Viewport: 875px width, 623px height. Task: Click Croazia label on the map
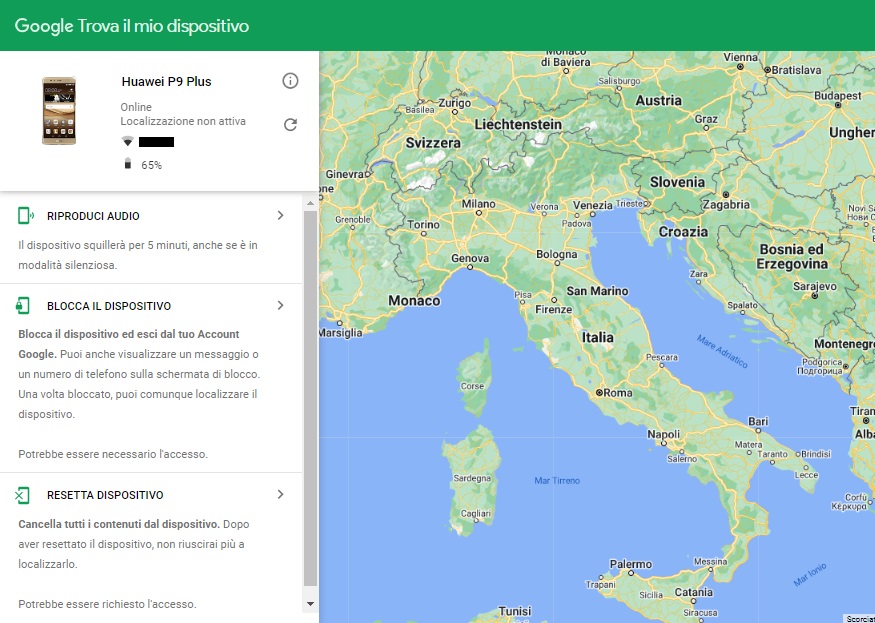[x=683, y=232]
